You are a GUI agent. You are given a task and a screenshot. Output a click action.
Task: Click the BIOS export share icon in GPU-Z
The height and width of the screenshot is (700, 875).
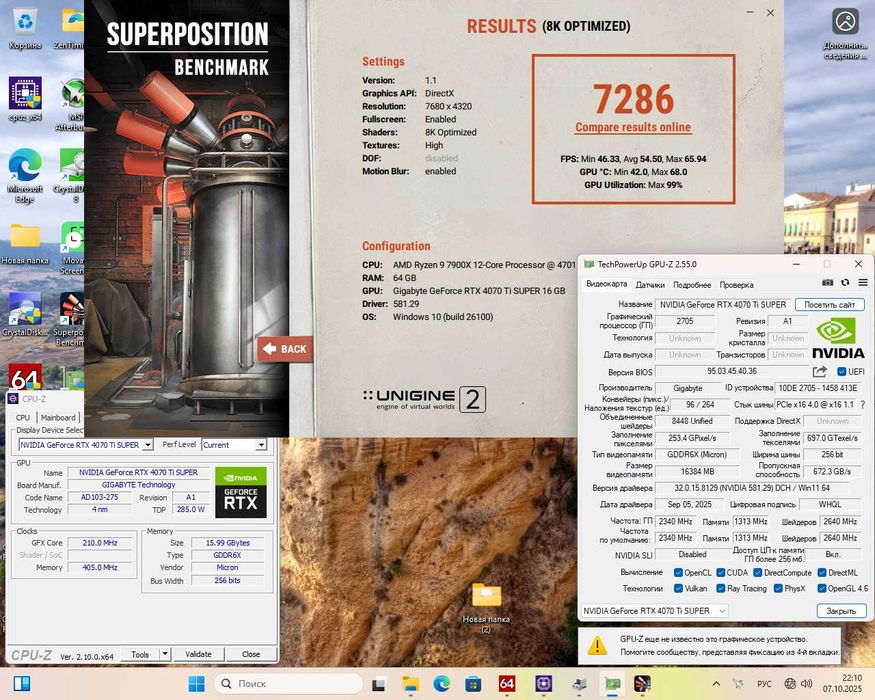point(819,371)
